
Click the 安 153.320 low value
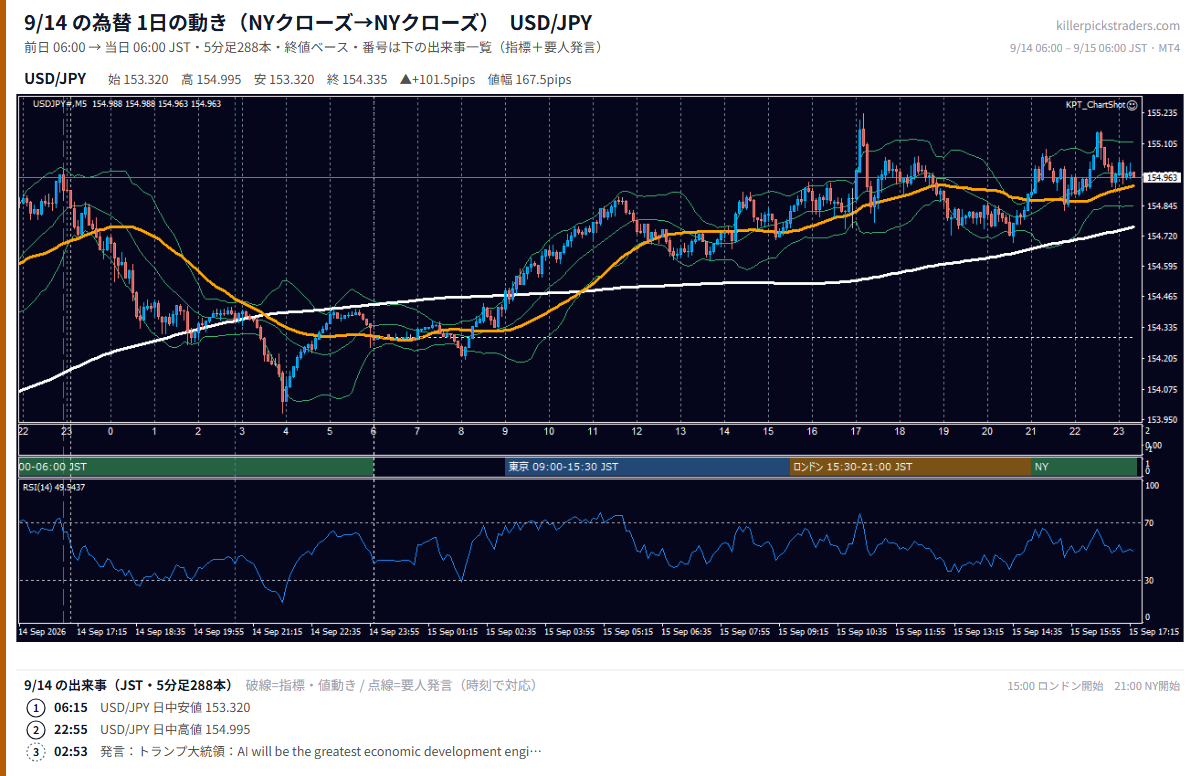(x=284, y=80)
